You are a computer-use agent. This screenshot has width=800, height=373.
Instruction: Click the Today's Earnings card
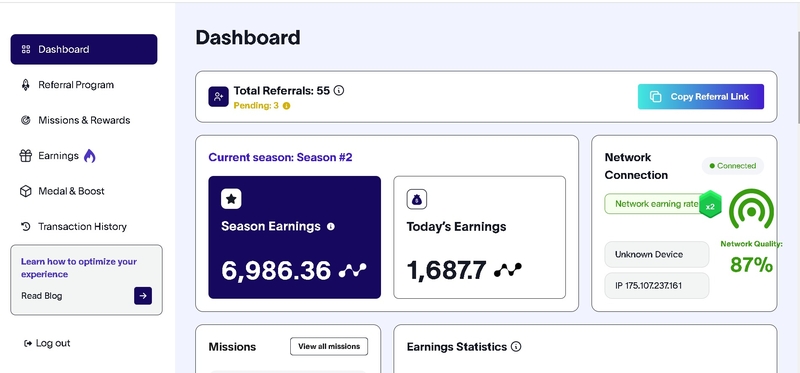(x=480, y=237)
